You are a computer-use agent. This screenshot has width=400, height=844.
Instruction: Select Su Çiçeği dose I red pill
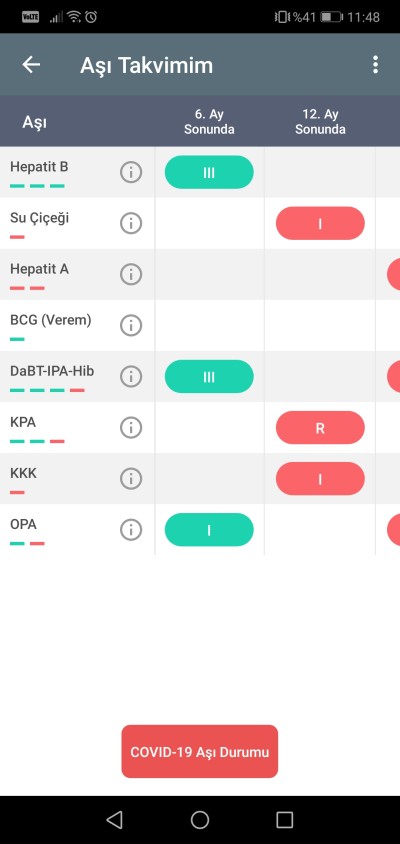click(320, 223)
